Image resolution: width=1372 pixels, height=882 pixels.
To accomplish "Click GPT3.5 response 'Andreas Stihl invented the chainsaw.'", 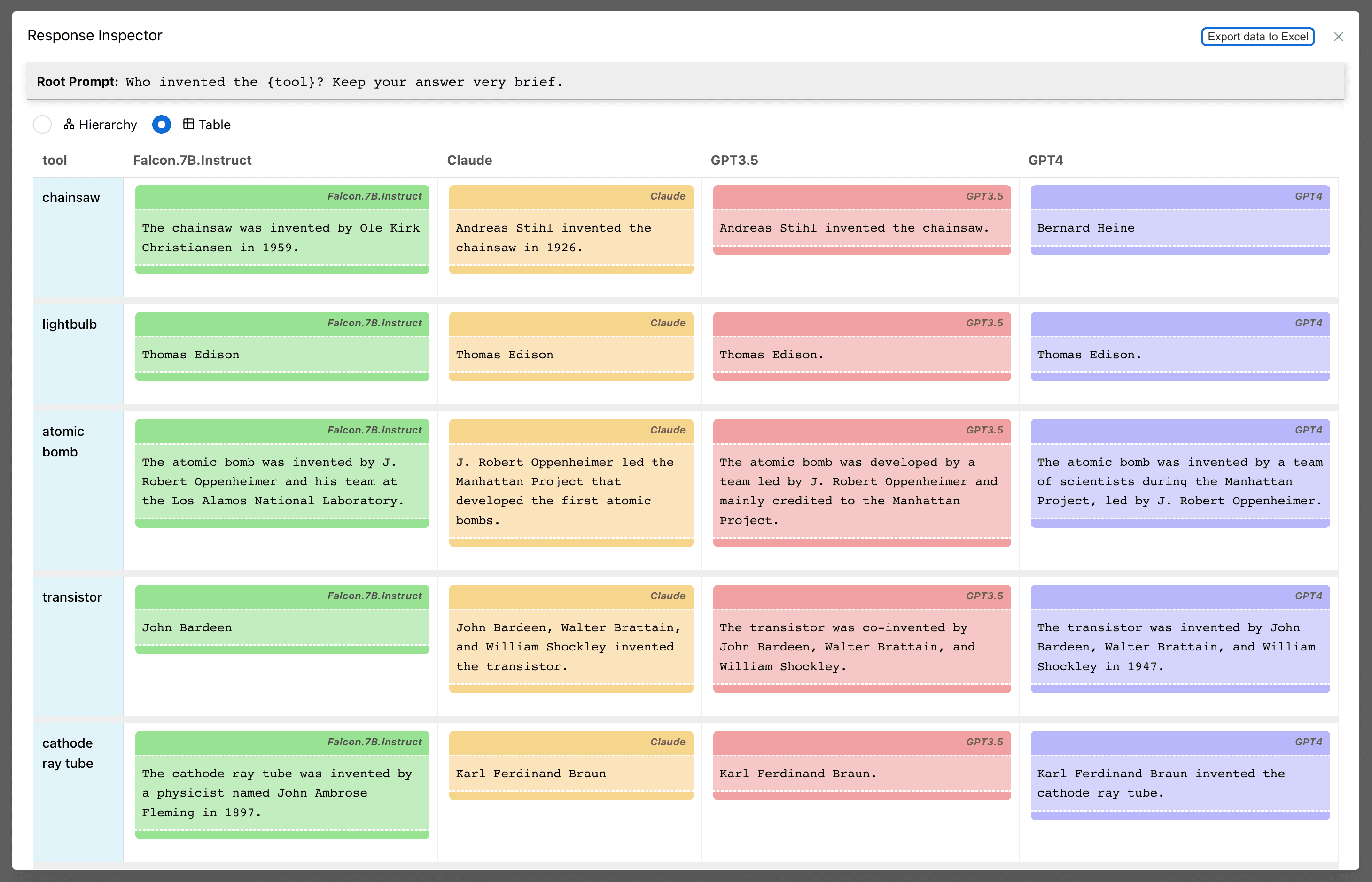I will (862, 228).
